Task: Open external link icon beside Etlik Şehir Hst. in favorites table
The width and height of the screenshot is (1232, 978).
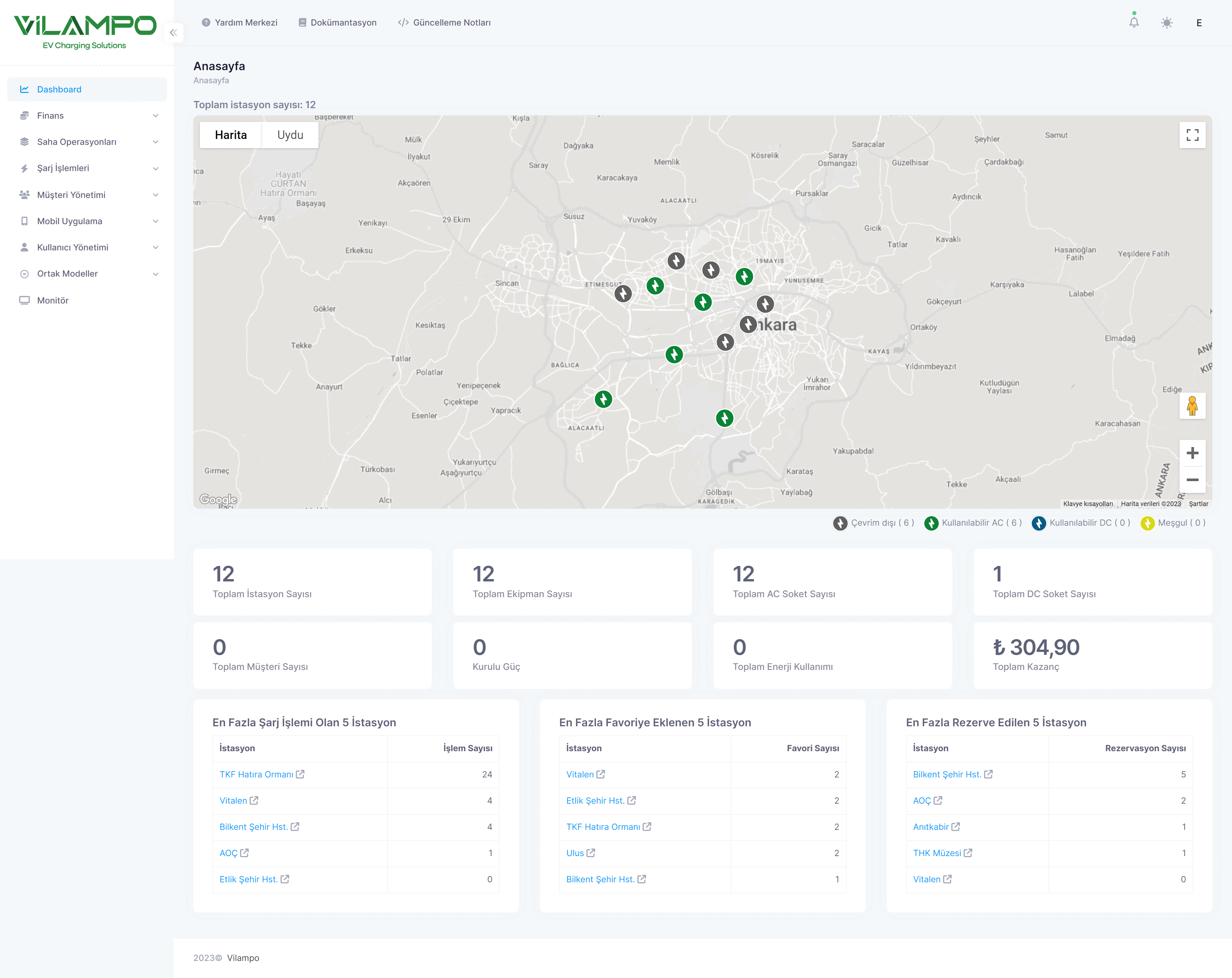Action: coord(631,801)
